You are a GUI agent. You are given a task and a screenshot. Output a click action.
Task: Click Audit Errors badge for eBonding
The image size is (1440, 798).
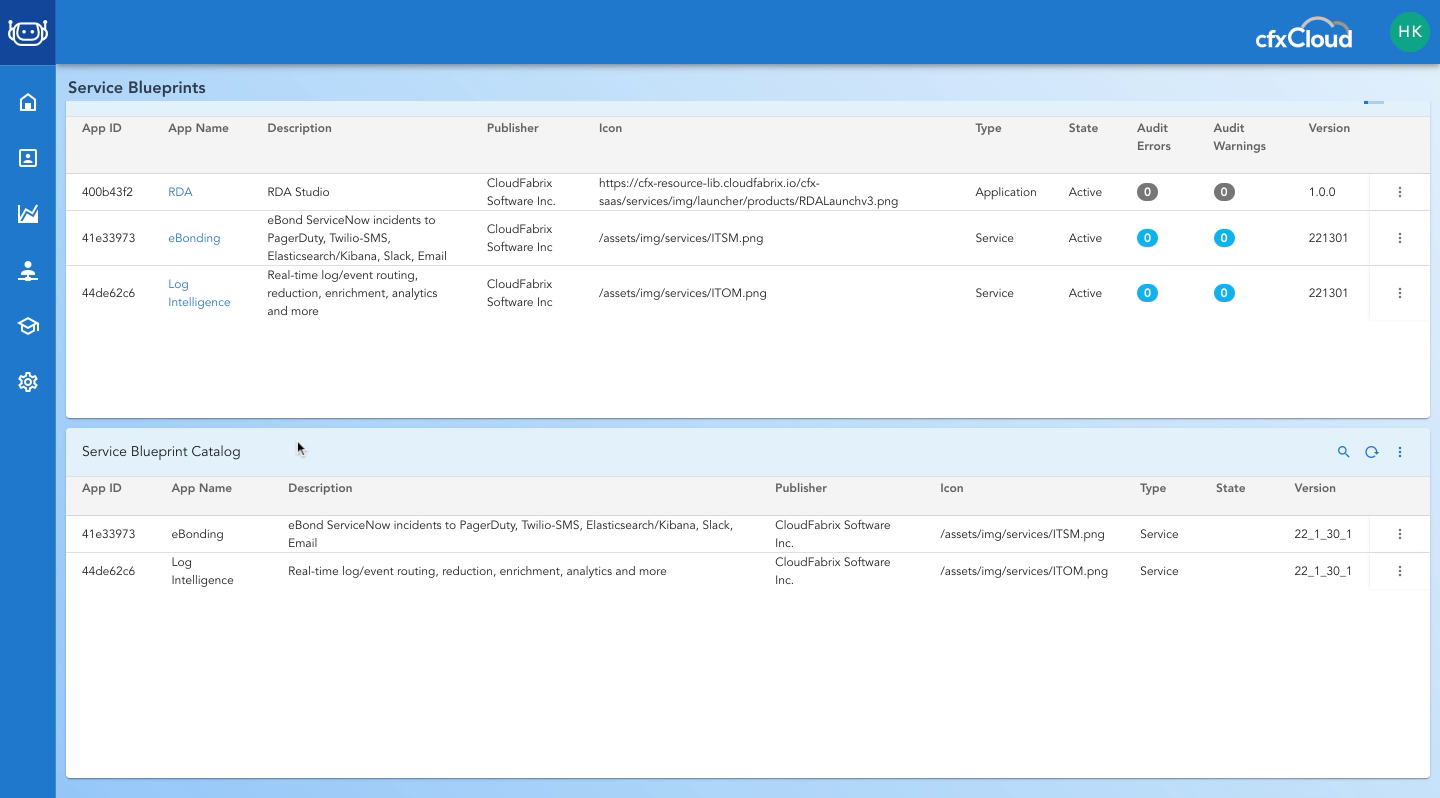coord(1147,238)
